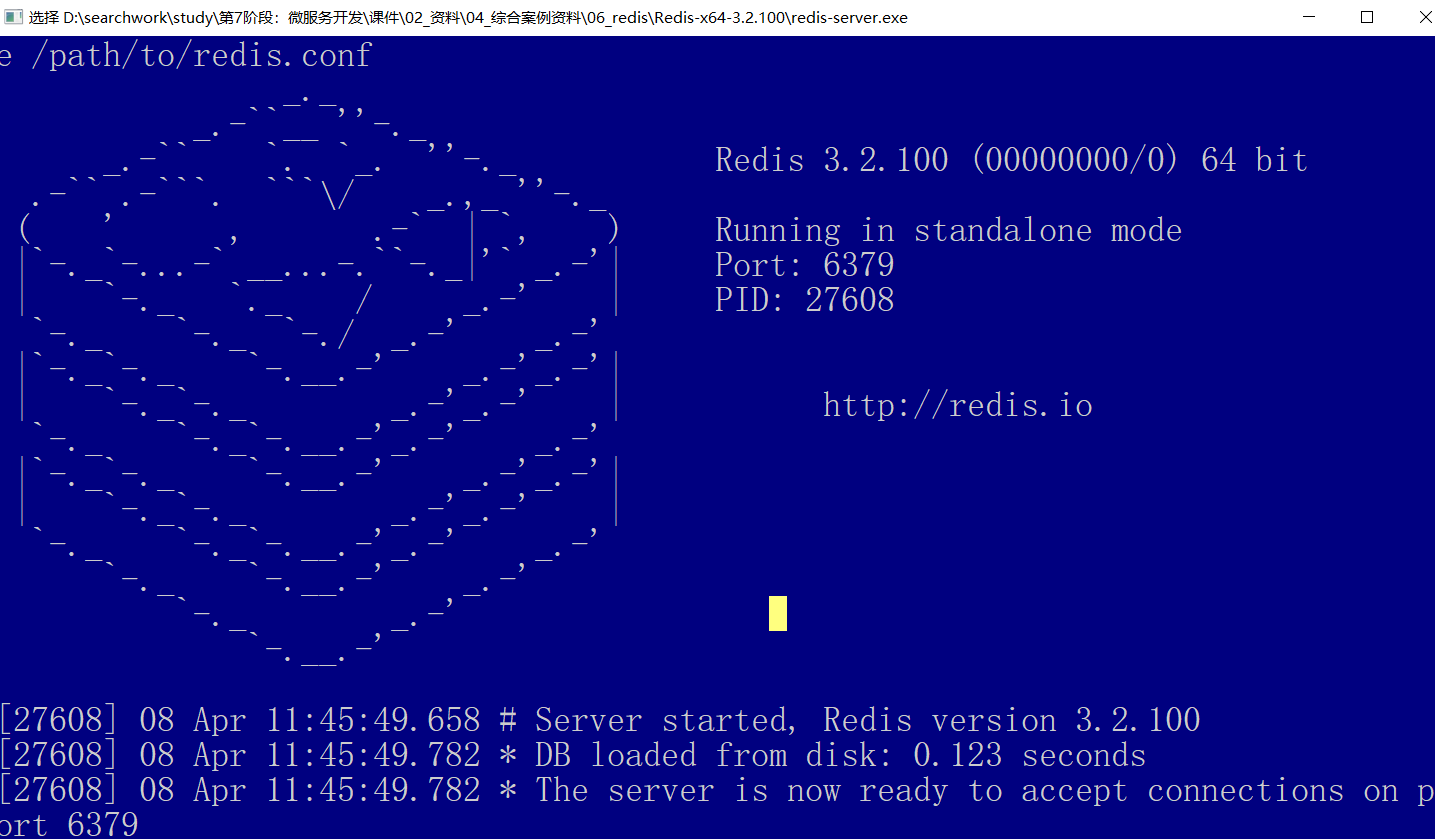
Task: Click 'DB loaded from disk: 0.123 seconds' log line
Action: (x=573, y=755)
